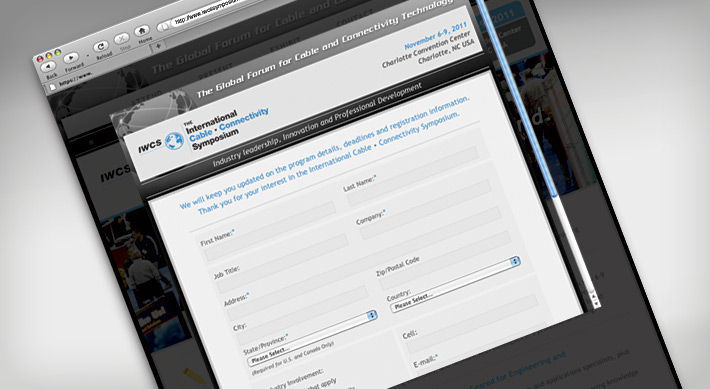Open a new tab with plus button

[158, 46]
